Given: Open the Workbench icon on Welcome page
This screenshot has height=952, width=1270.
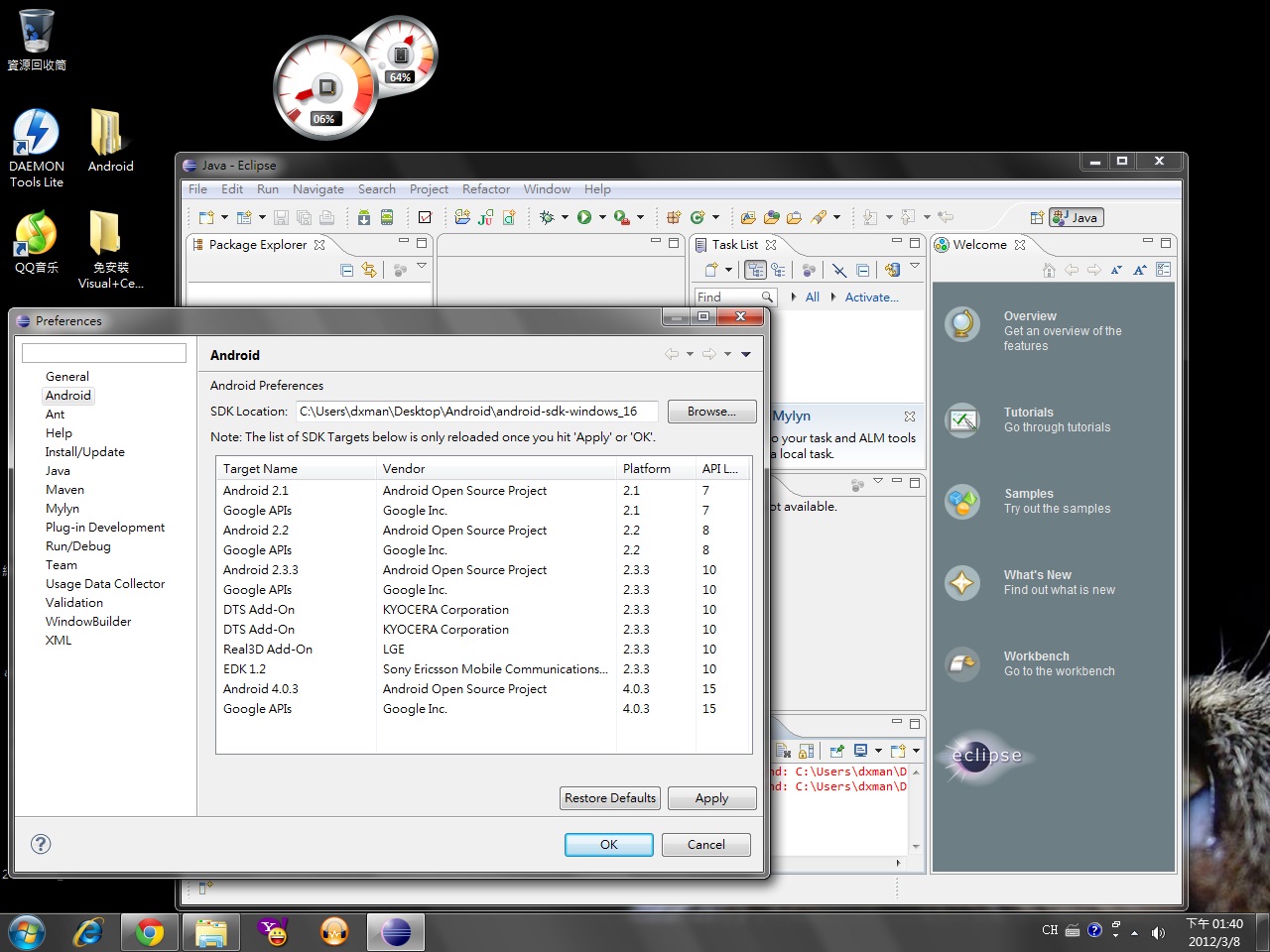Looking at the screenshot, I should coord(962,663).
